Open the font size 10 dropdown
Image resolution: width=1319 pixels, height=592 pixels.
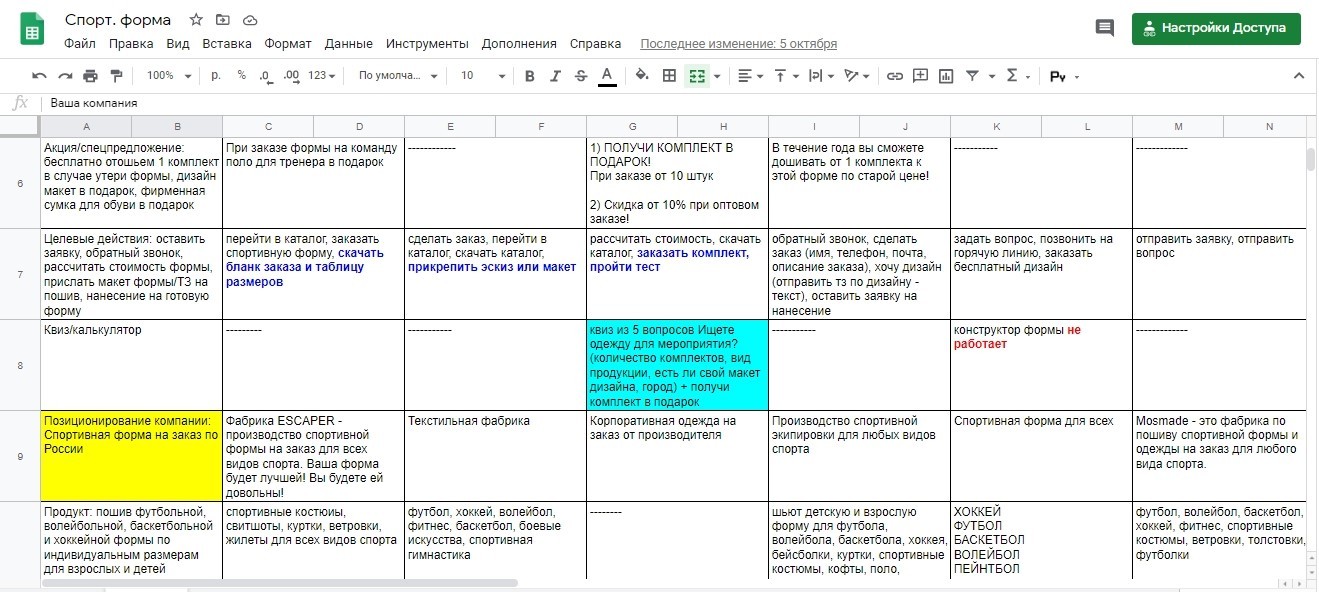(482, 76)
